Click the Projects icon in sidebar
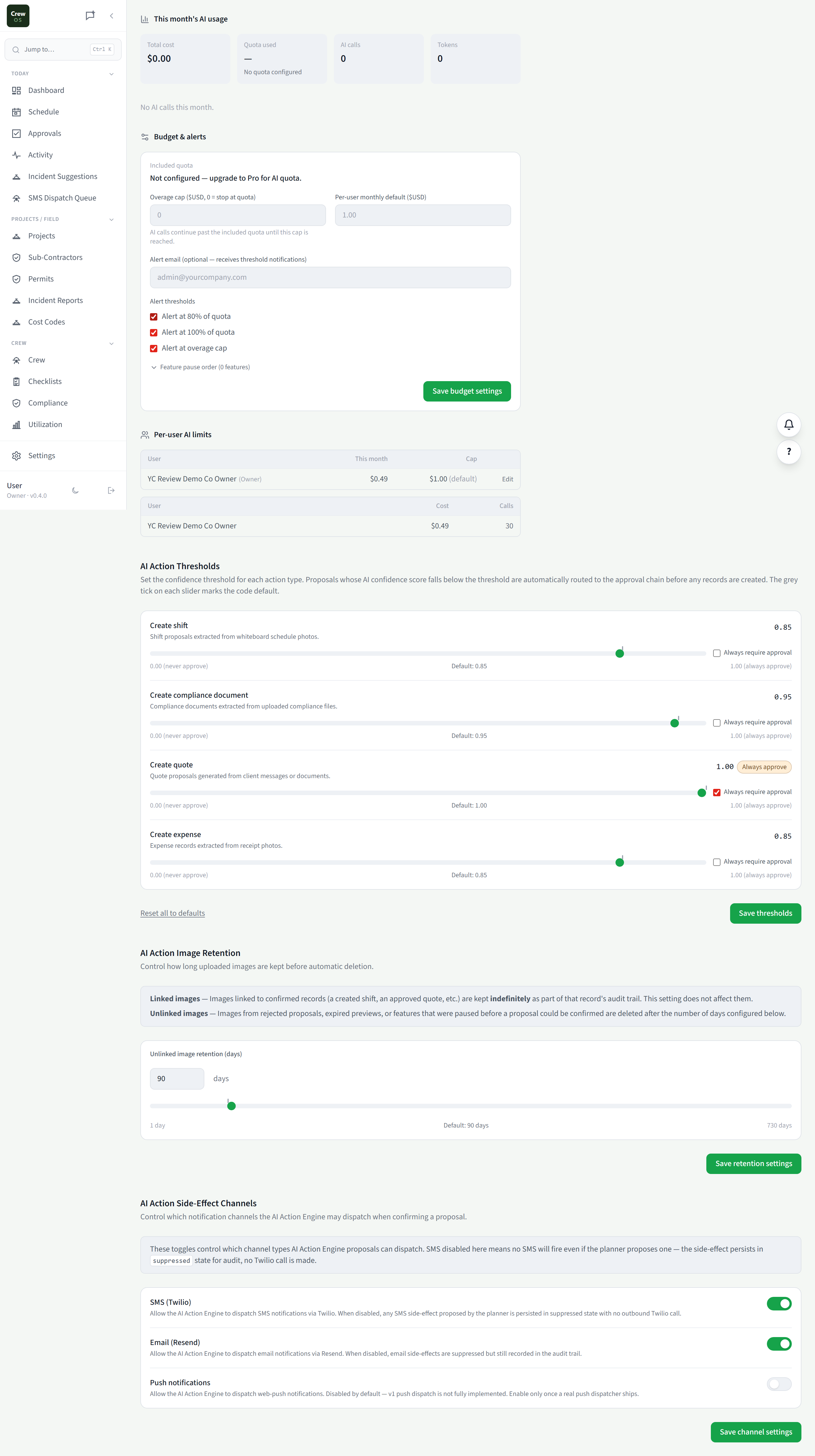Viewport: 815px width, 1456px height. [x=16, y=236]
